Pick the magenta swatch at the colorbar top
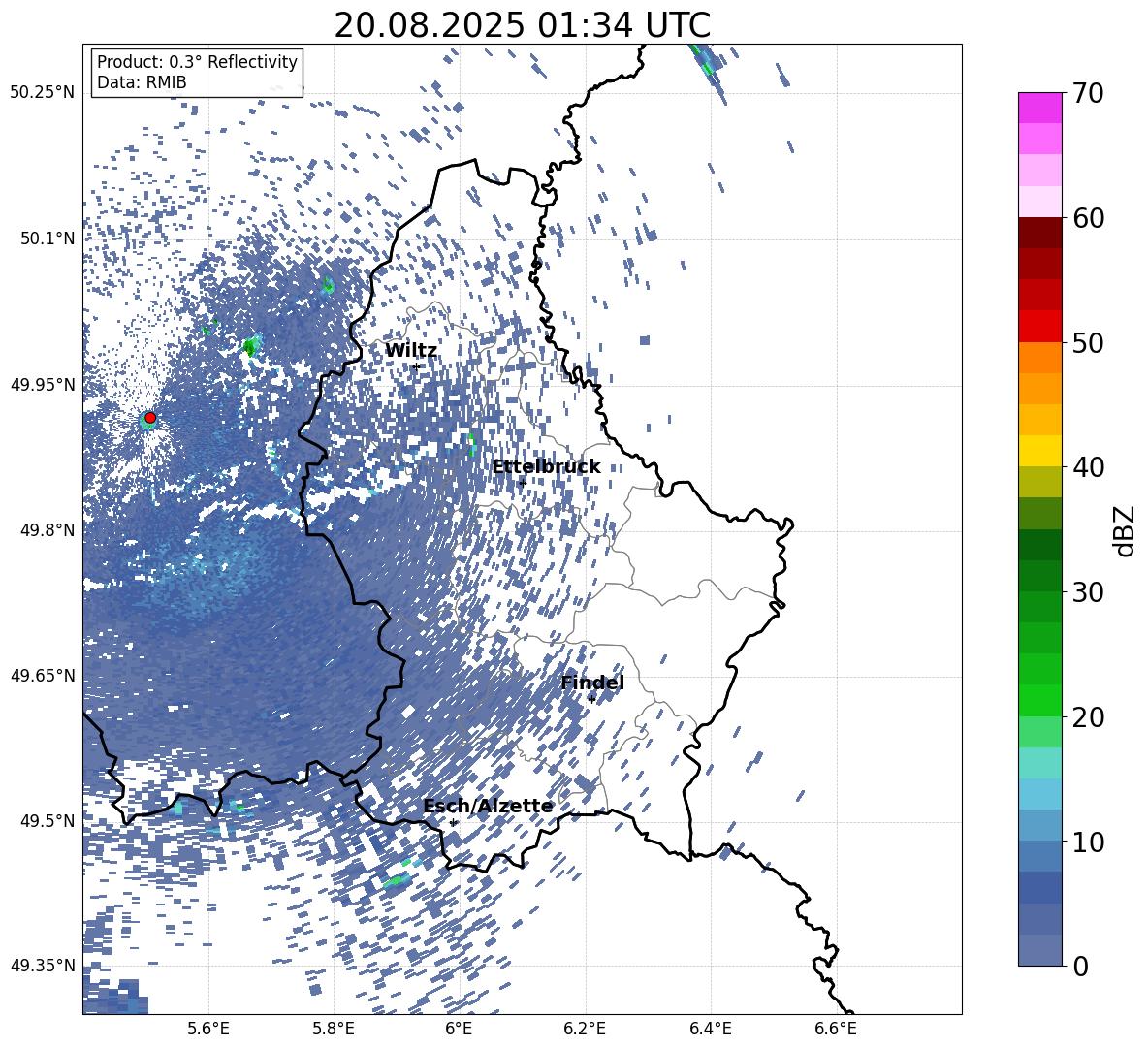Image resolution: width=1148 pixels, height=1048 pixels. pos(1039,108)
